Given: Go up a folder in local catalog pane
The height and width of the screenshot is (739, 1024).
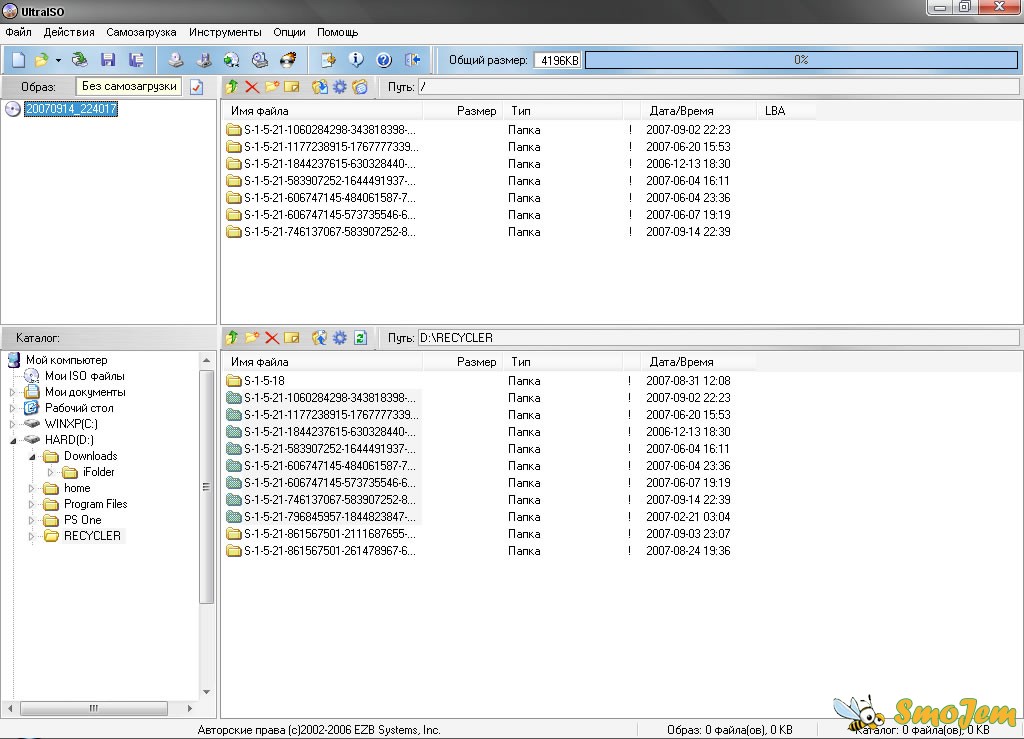Looking at the screenshot, I should click(x=232, y=338).
